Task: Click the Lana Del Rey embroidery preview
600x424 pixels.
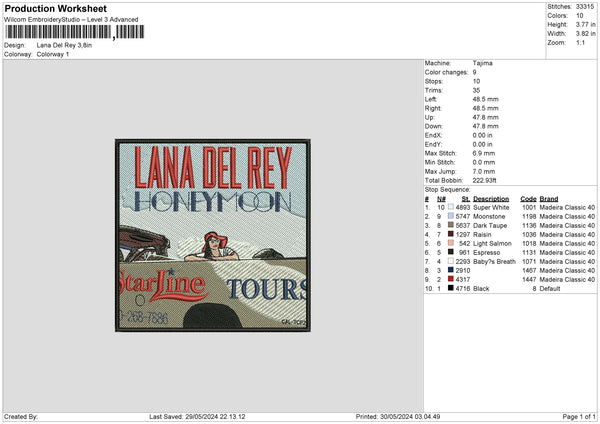Action: 213,235
